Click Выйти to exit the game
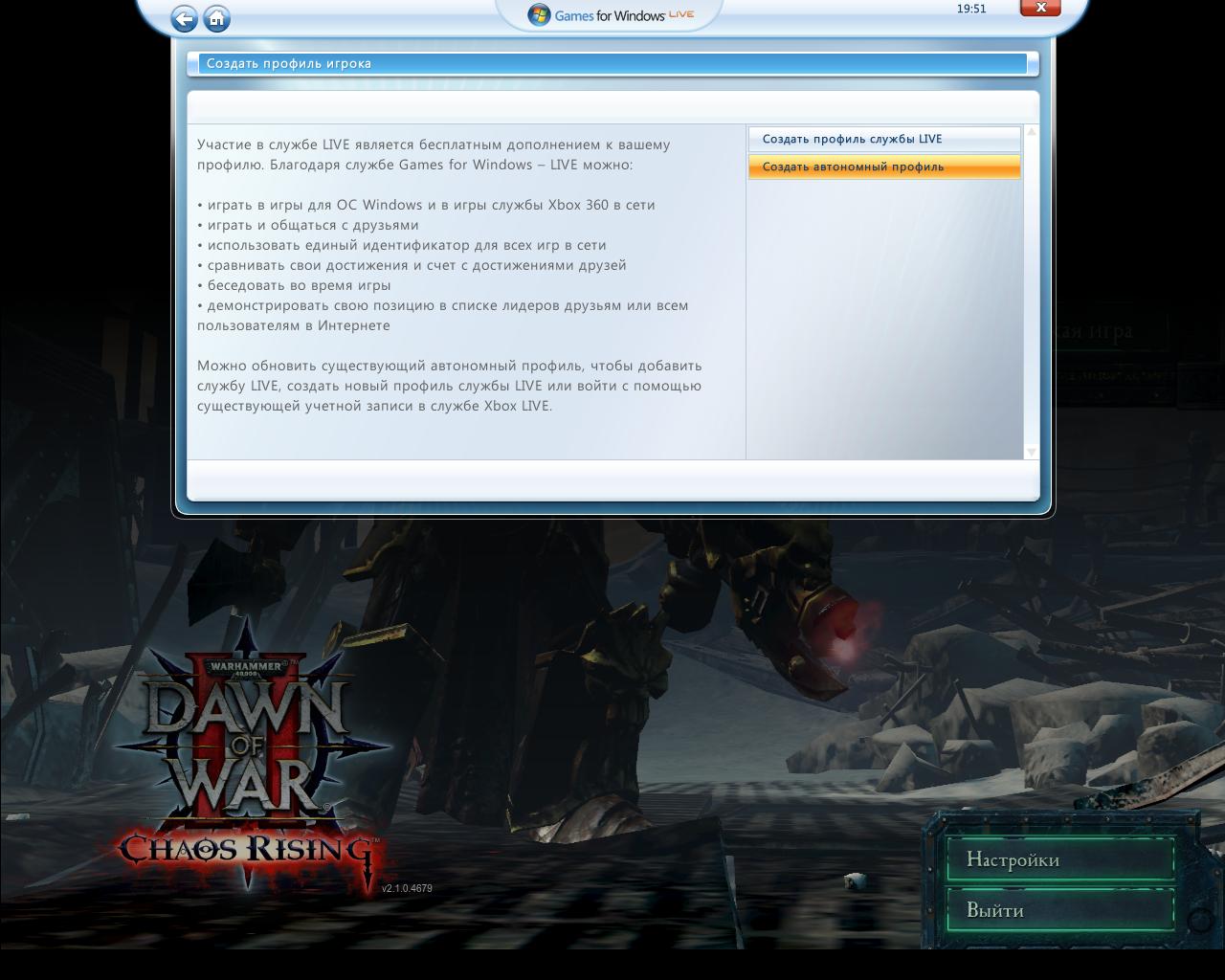The image size is (1225, 980). [1059, 910]
